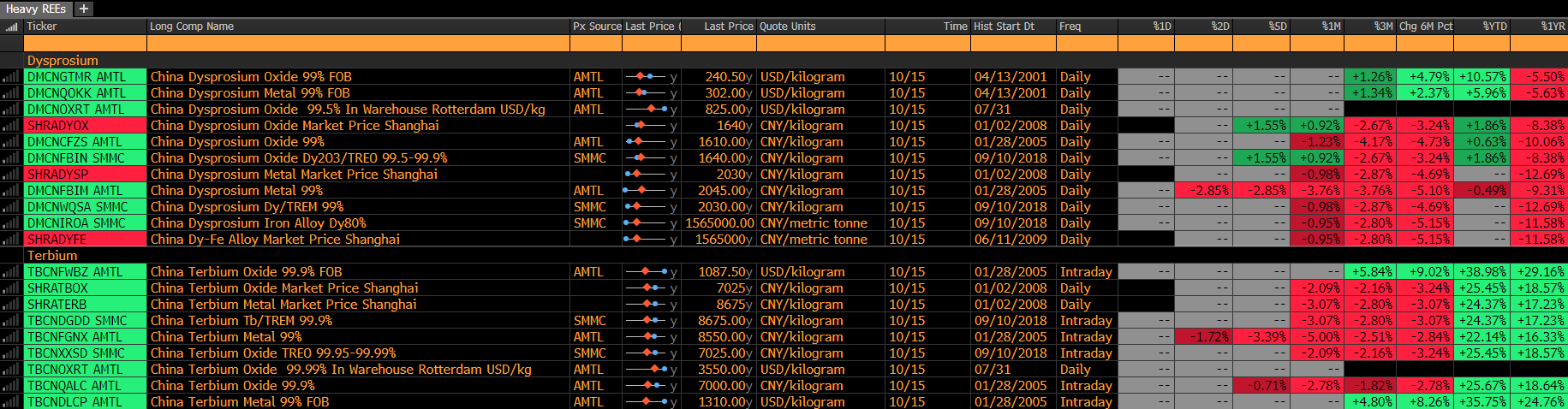
Task: Click the orange filter field under Ticker
Action: pyautogui.click(x=85, y=44)
